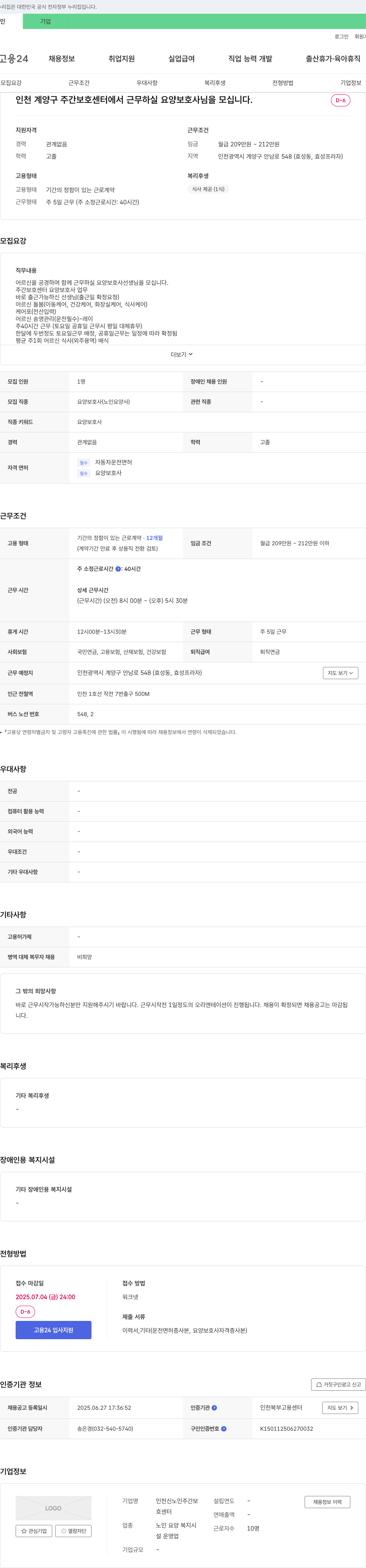The width and height of the screenshot is (366, 1568).
Task: Open the 채용정보 menu
Action: pos(61,58)
